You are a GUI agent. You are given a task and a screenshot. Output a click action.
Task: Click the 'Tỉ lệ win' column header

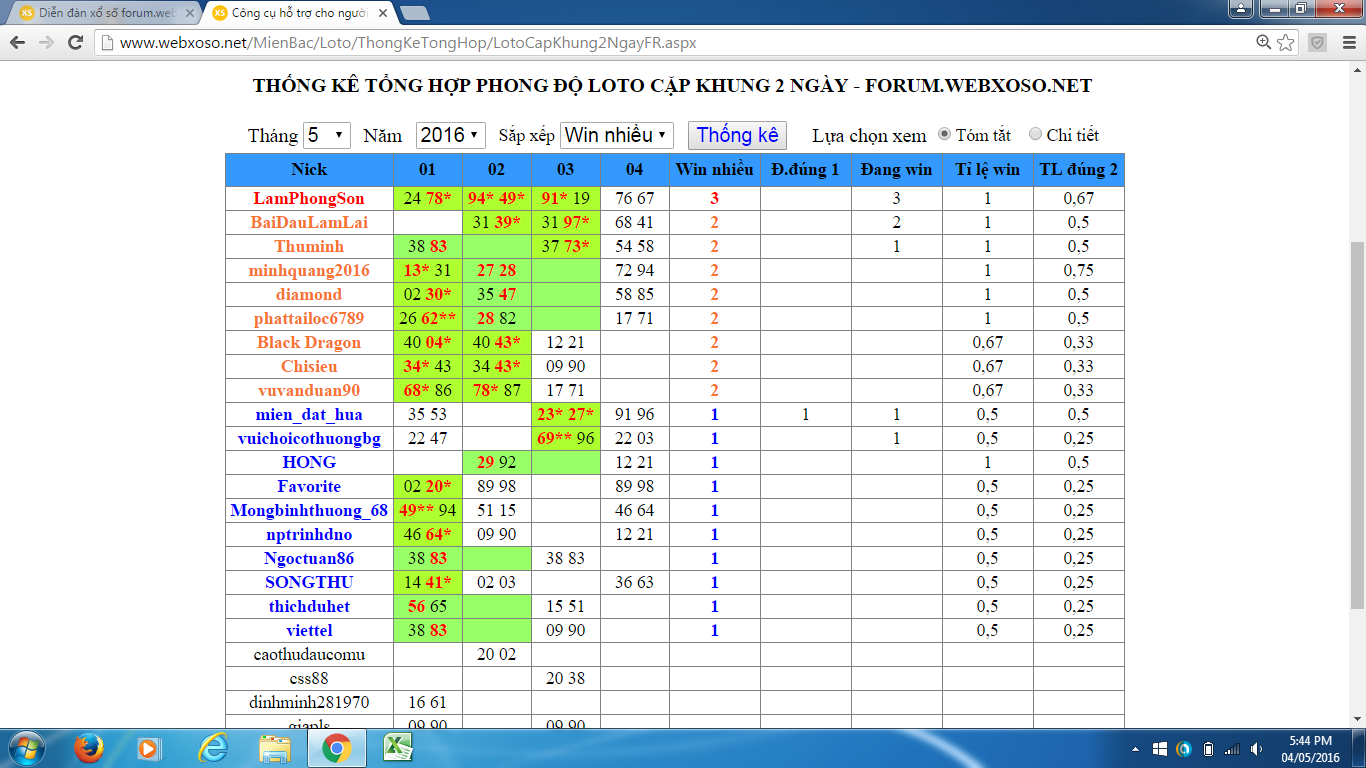[x=987, y=169]
